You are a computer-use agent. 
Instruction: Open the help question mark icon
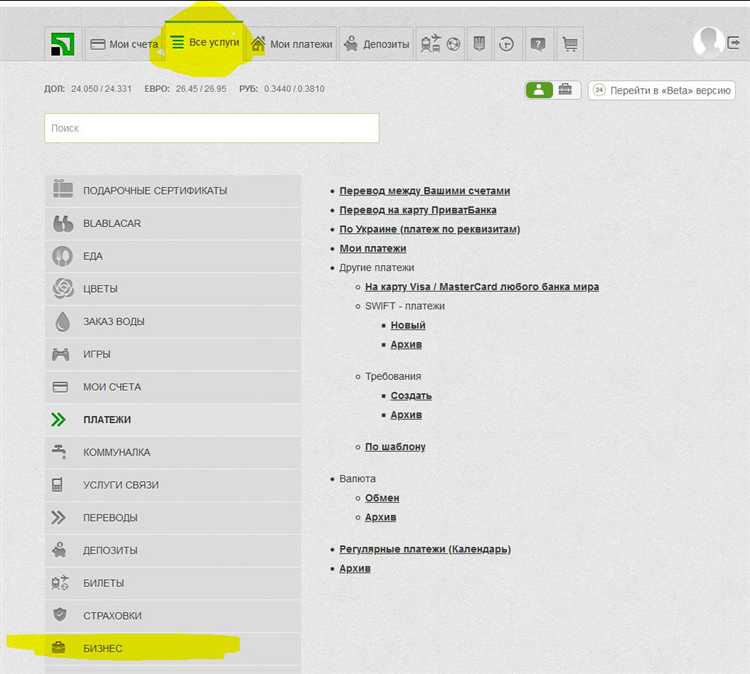point(538,44)
